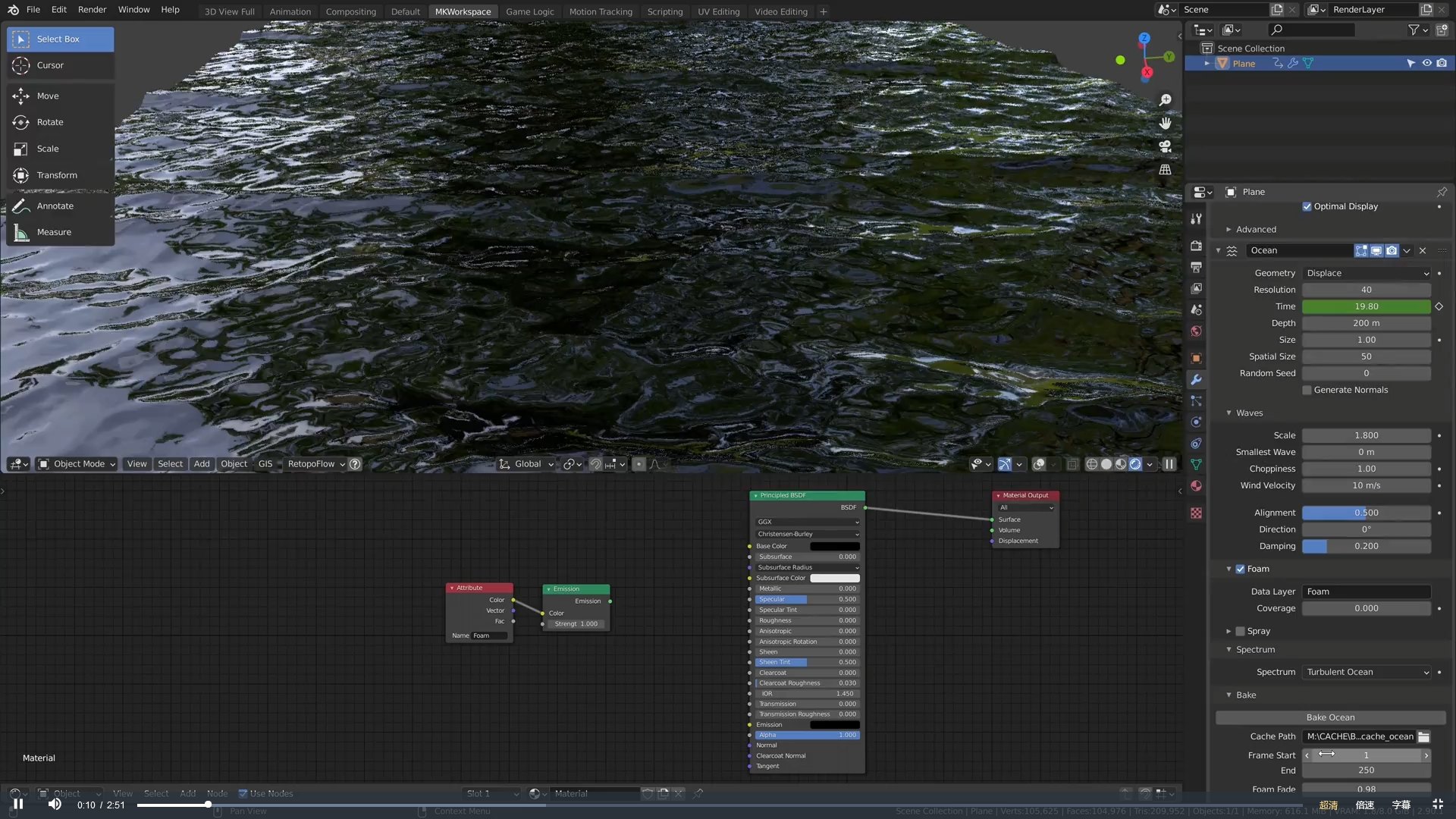Open the Object Data properties tab
1456x819 pixels.
(x=1196, y=464)
